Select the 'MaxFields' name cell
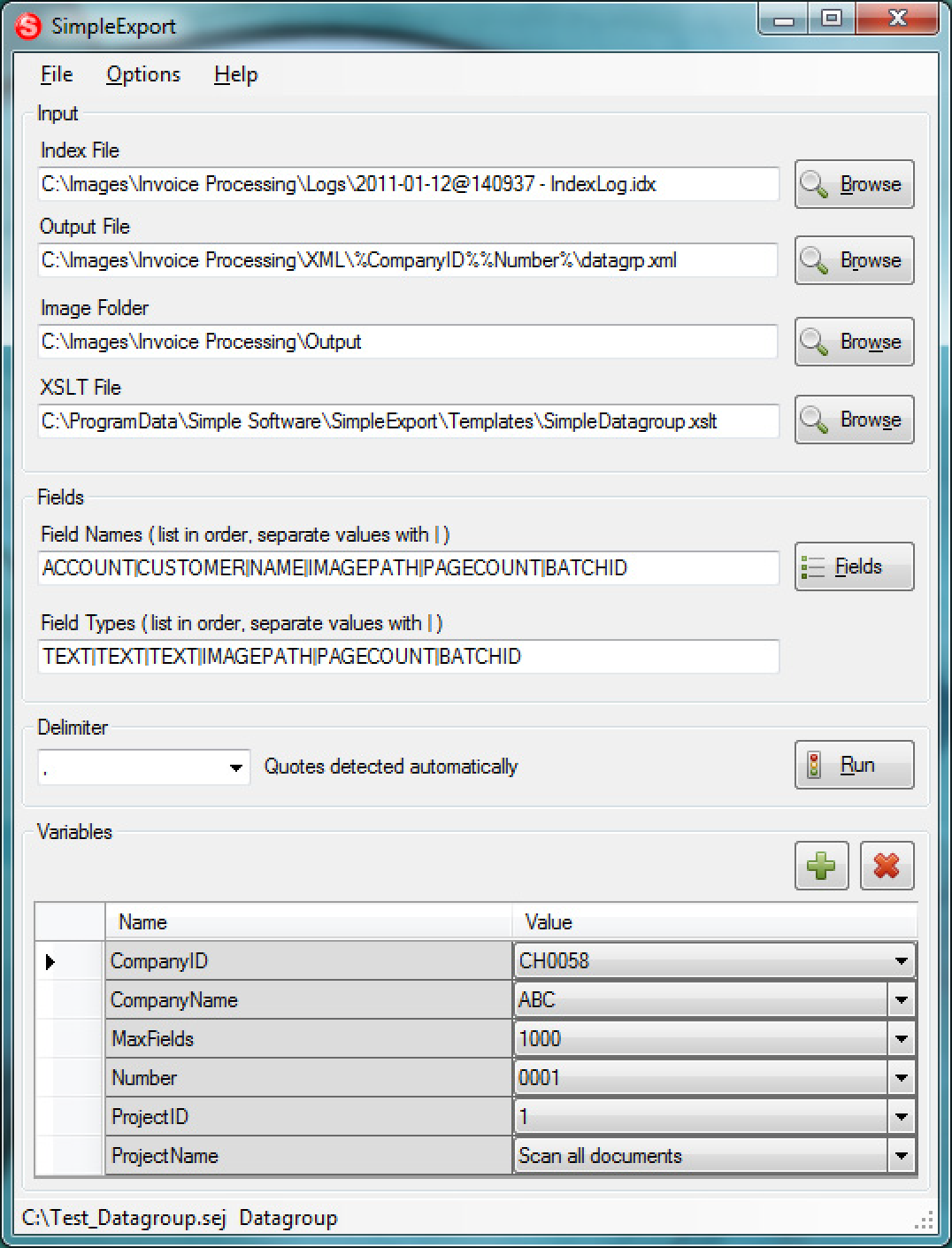The height and width of the screenshot is (1248, 952). (309, 1039)
